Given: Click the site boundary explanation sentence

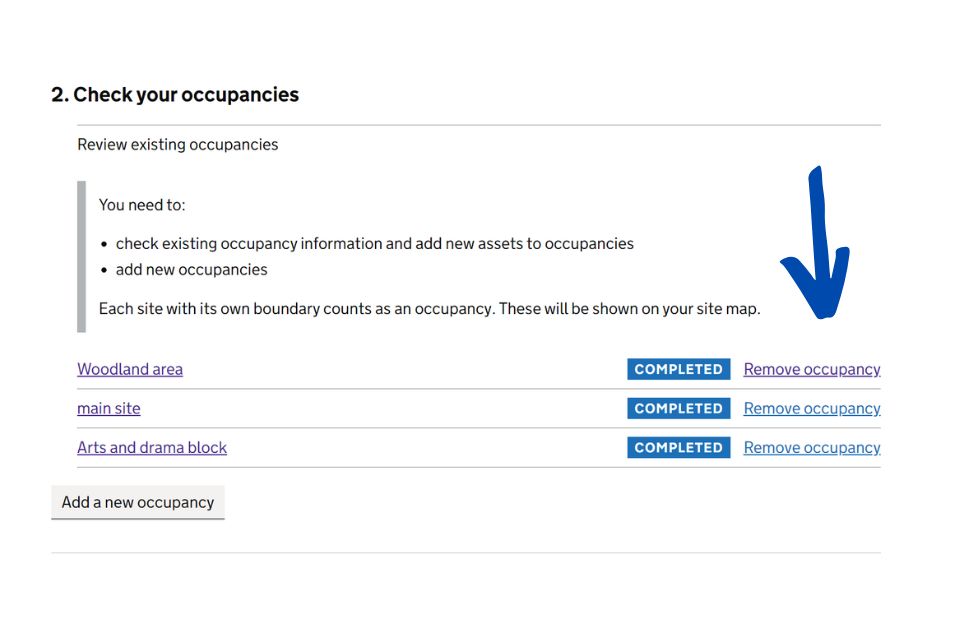Looking at the screenshot, I should (x=429, y=308).
